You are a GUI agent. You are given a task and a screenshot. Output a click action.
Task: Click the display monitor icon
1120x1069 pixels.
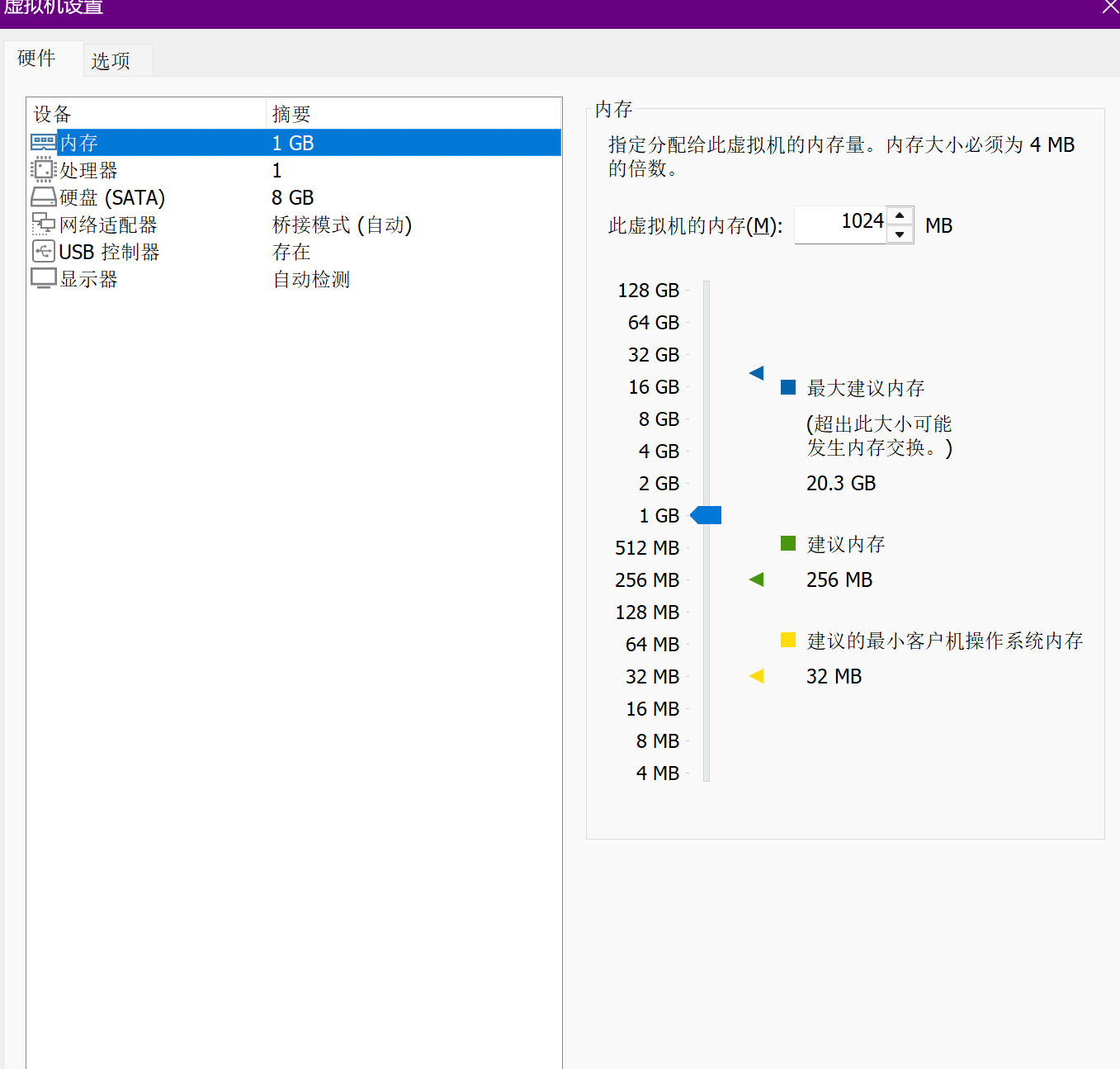(43, 279)
